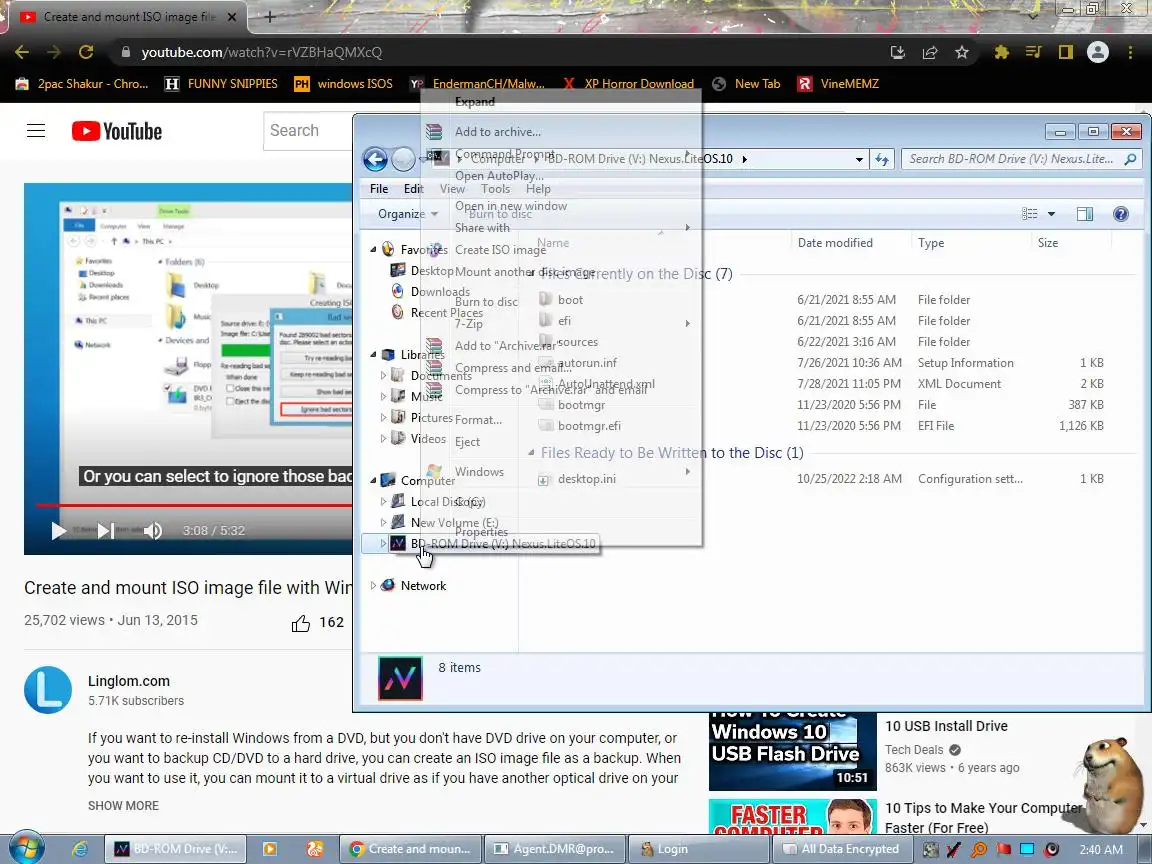This screenshot has width=1152, height=864.
Task: Open the Windows Start orb
Action: [26, 849]
